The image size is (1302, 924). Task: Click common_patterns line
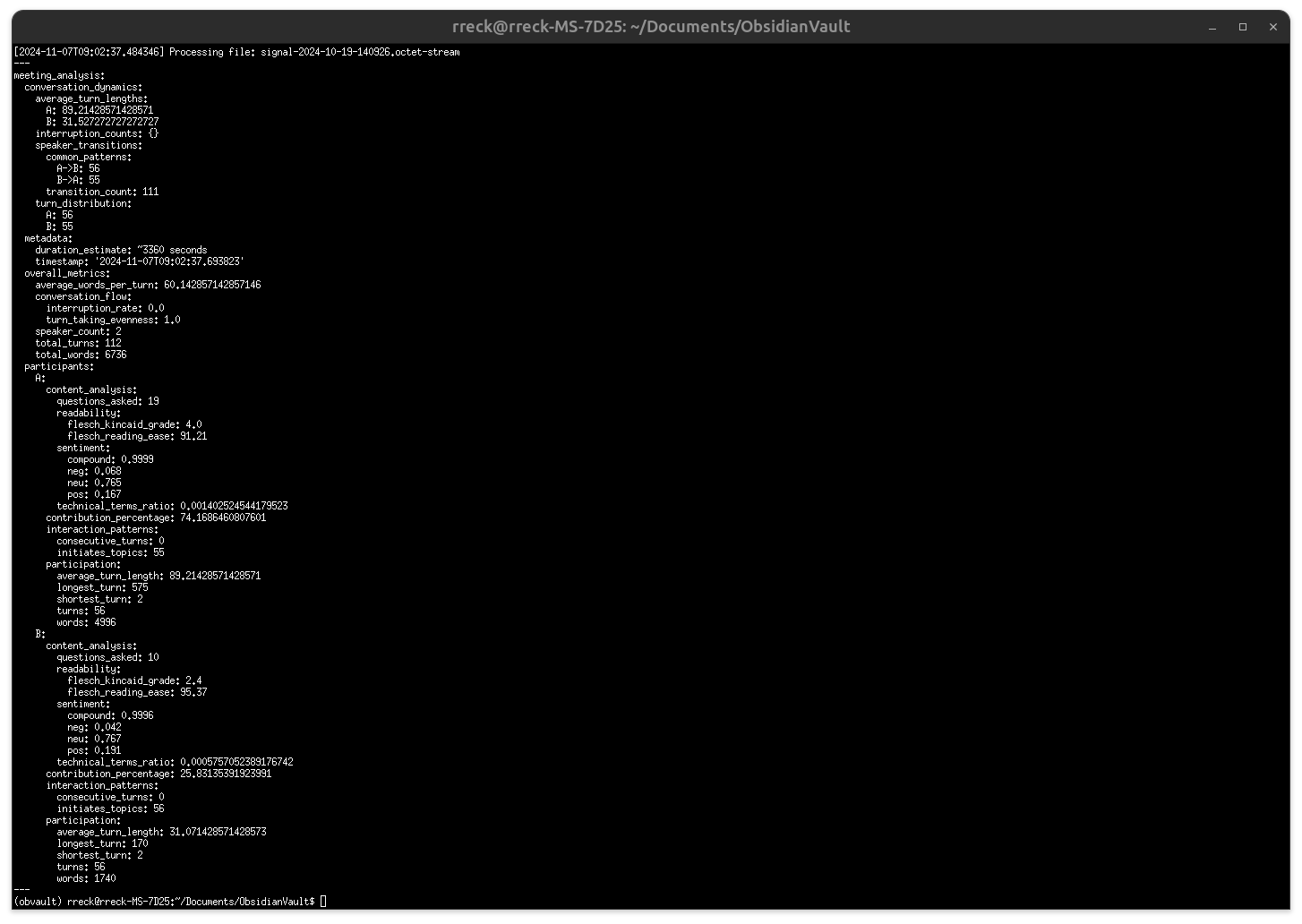[x=89, y=157]
